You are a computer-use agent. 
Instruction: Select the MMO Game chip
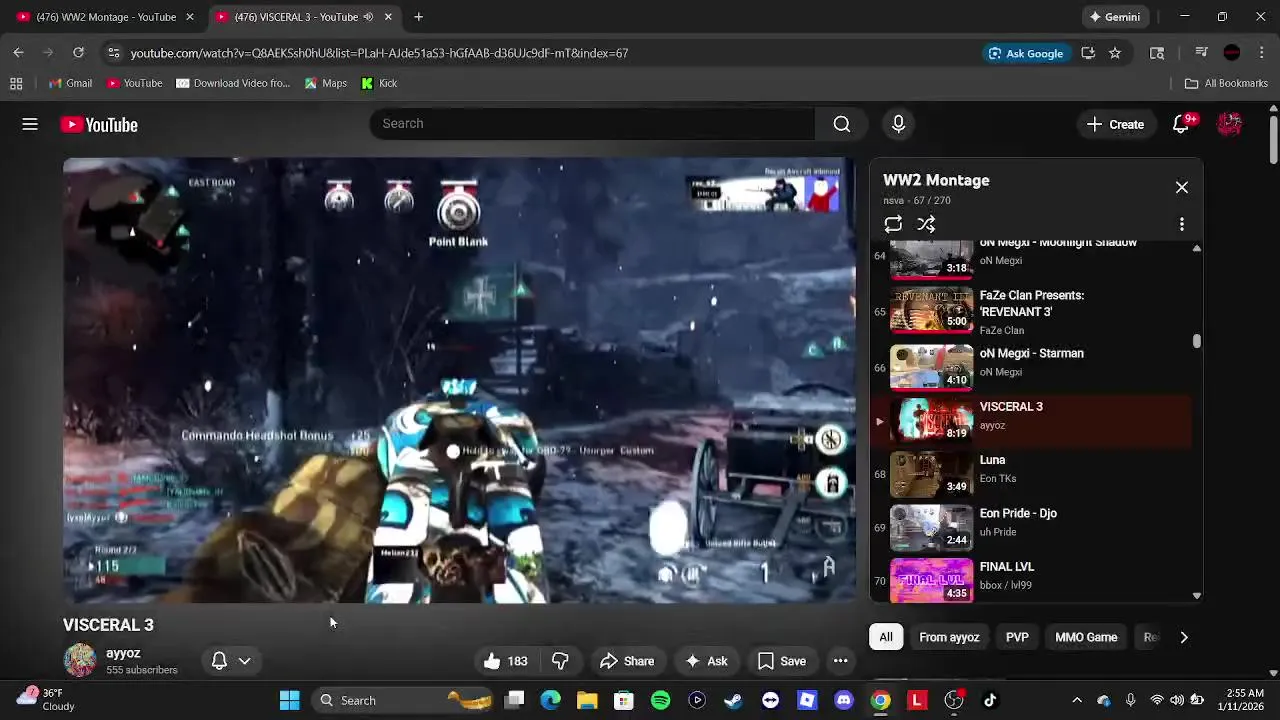click(1086, 637)
